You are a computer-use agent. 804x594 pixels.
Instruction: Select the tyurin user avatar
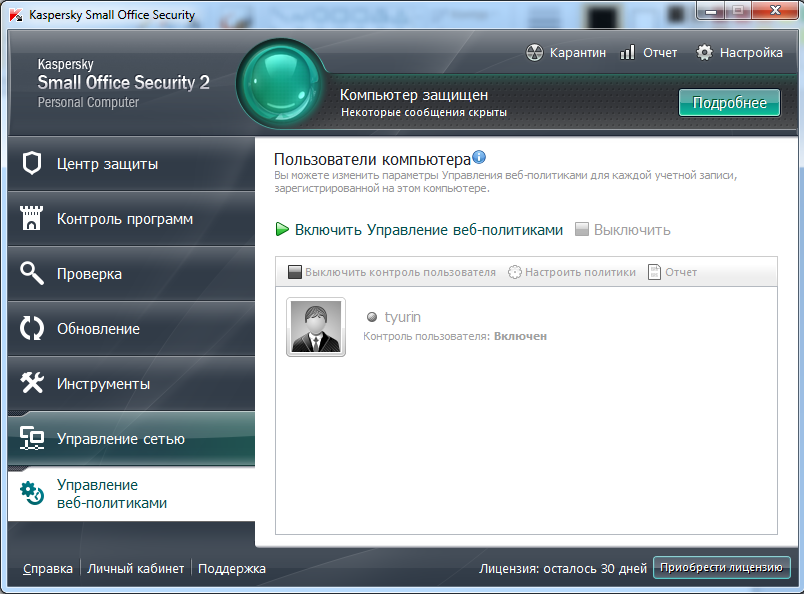click(316, 327)
